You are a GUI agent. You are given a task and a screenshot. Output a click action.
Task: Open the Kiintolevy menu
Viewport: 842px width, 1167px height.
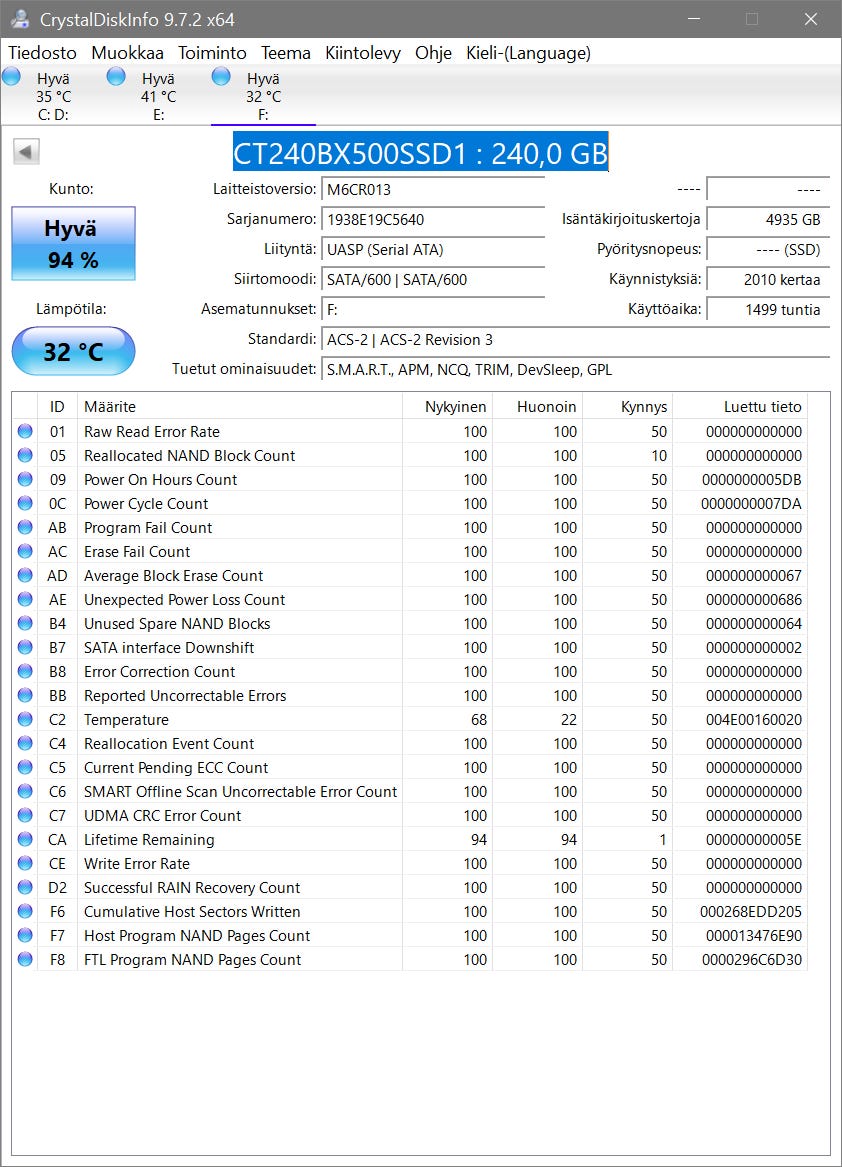pyautogui.click(x=363, y=53)
